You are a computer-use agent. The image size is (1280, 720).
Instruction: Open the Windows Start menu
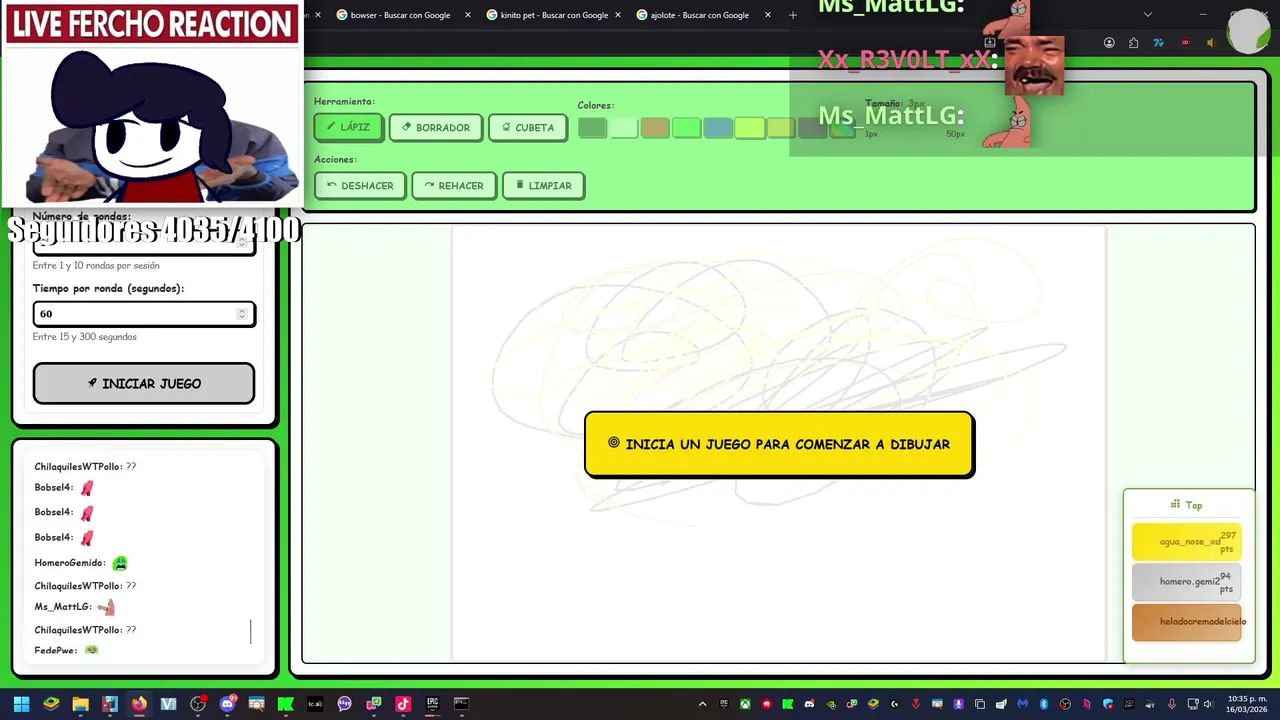pyautogui.click(x=21, y=704)
